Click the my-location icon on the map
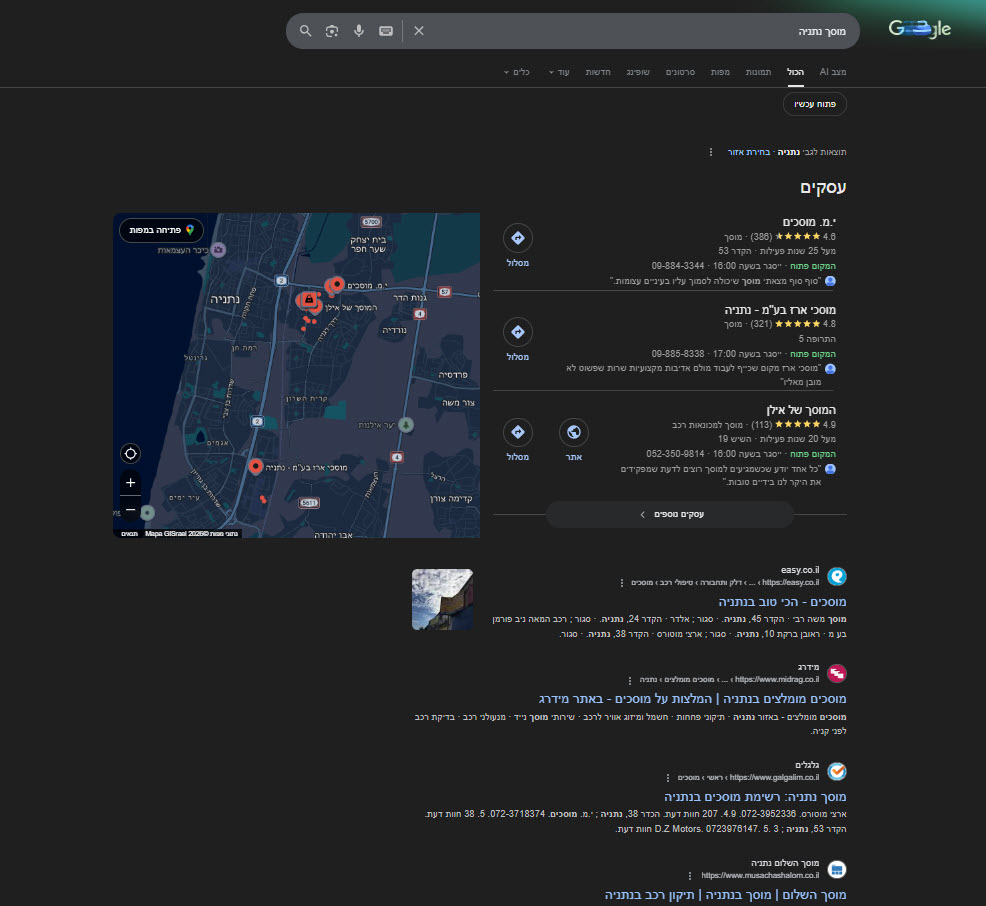The width and height of the screenshot is (986, 906). click(x=130, y=453)
